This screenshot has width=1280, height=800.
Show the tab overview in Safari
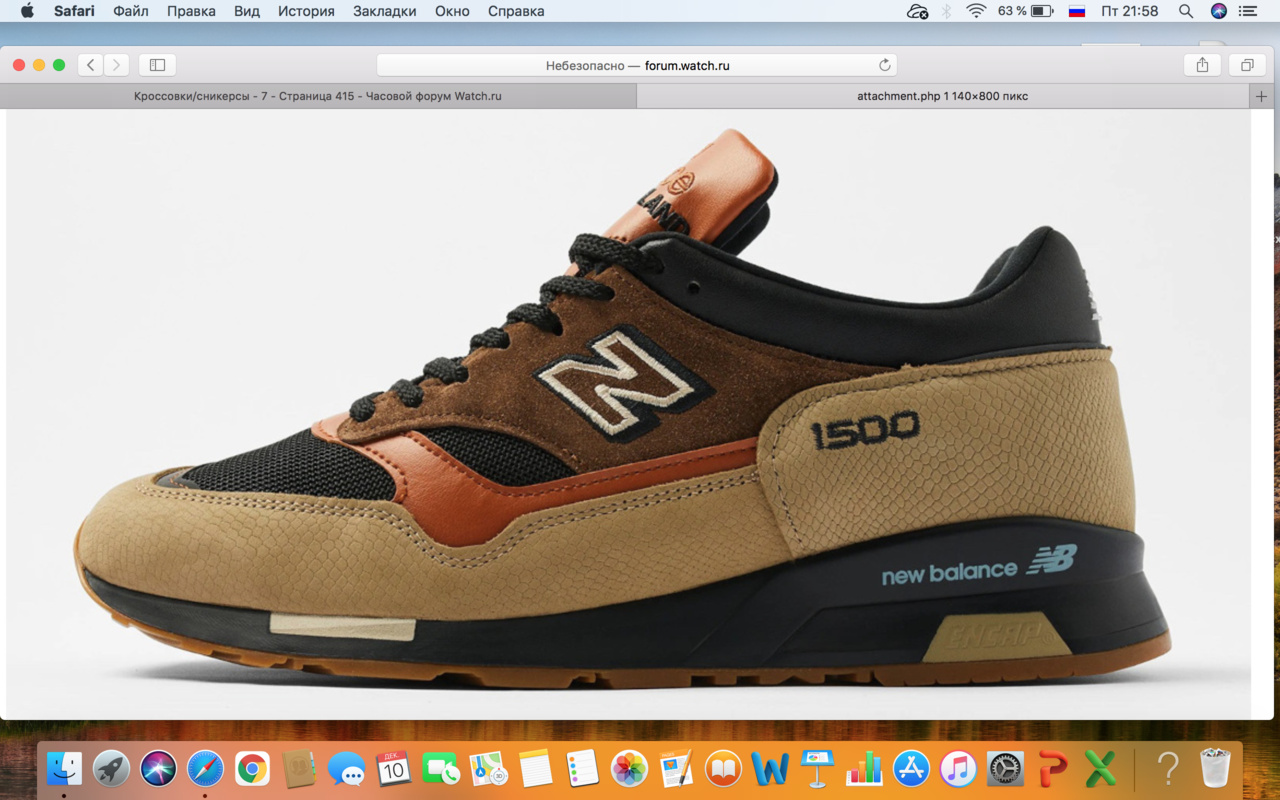pyautogui.click(x=1247, y=65)
